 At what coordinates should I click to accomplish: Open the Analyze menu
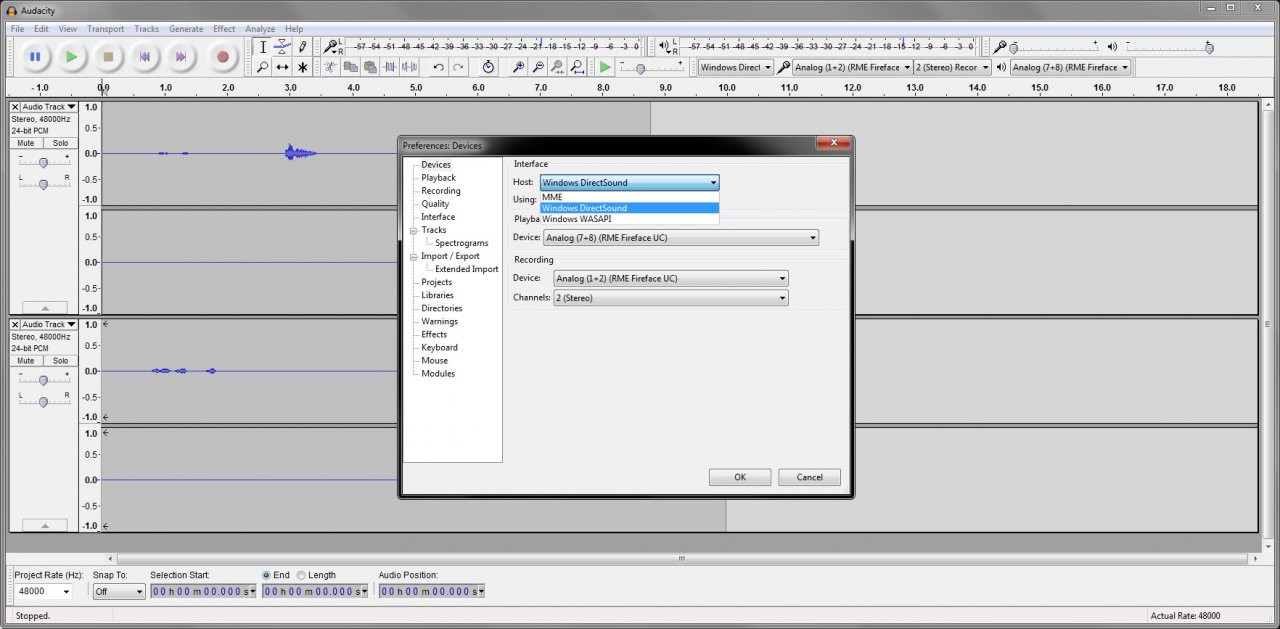click(x=260, y=29)
